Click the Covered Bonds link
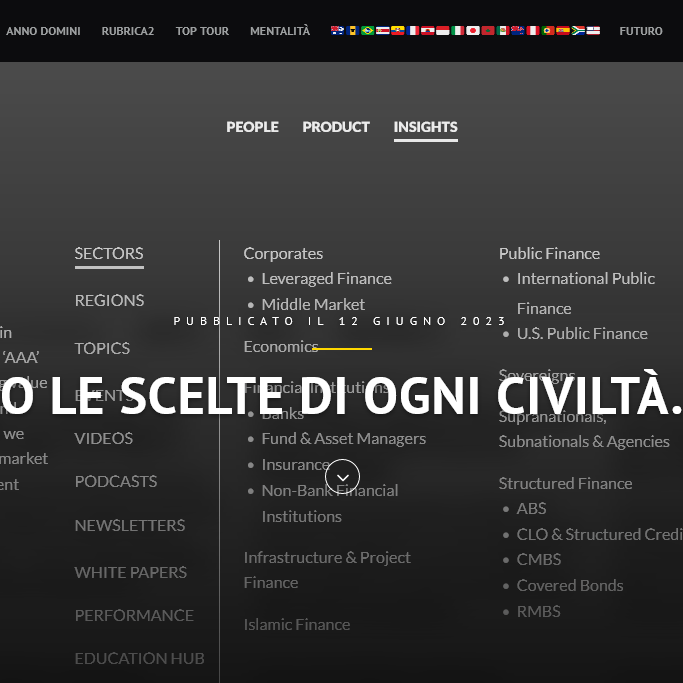The width and height of the screenshot is (683, 683). point(569,585)
